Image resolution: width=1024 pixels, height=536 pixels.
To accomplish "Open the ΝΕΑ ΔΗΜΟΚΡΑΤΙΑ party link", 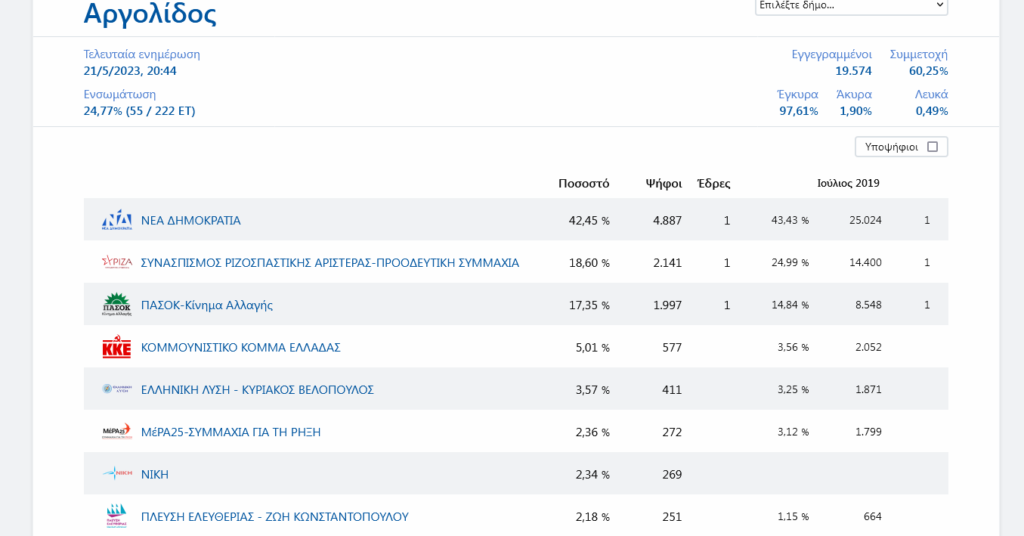I will [191, 220].
